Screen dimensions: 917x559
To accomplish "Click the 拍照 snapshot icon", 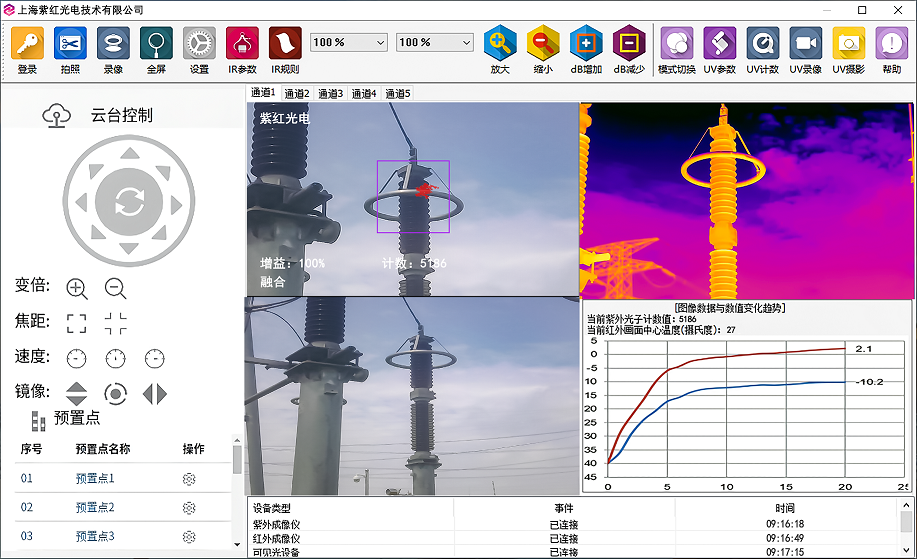I will click(70, 44).
